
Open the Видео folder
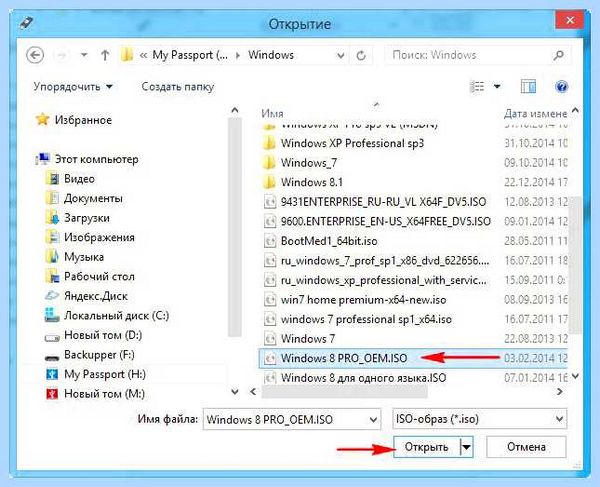point(79,179)
